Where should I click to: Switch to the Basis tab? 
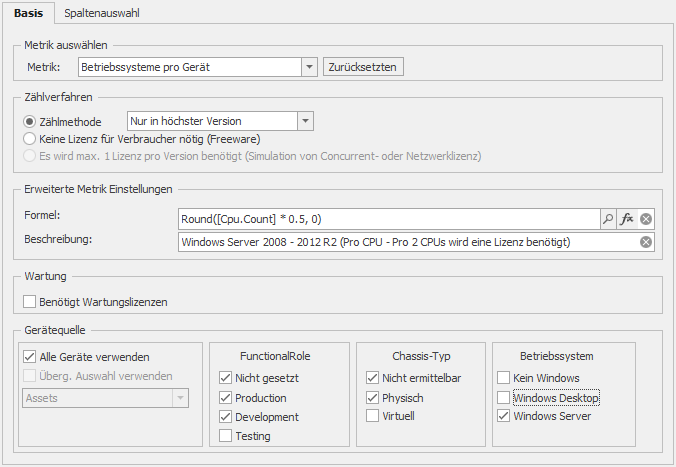[x=28, y=13]
